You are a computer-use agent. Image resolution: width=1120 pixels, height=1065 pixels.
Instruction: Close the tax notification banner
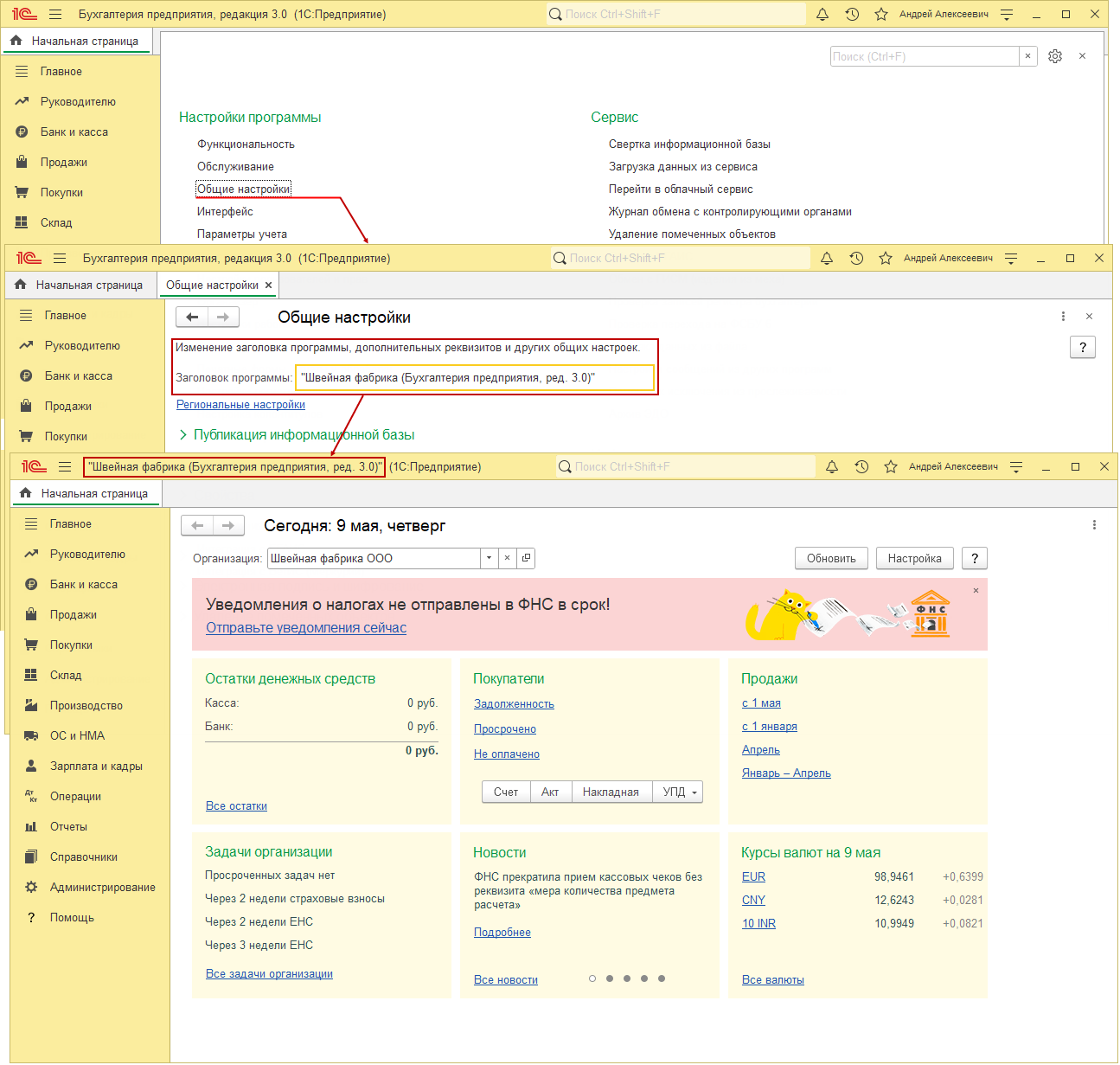[976, 590]
